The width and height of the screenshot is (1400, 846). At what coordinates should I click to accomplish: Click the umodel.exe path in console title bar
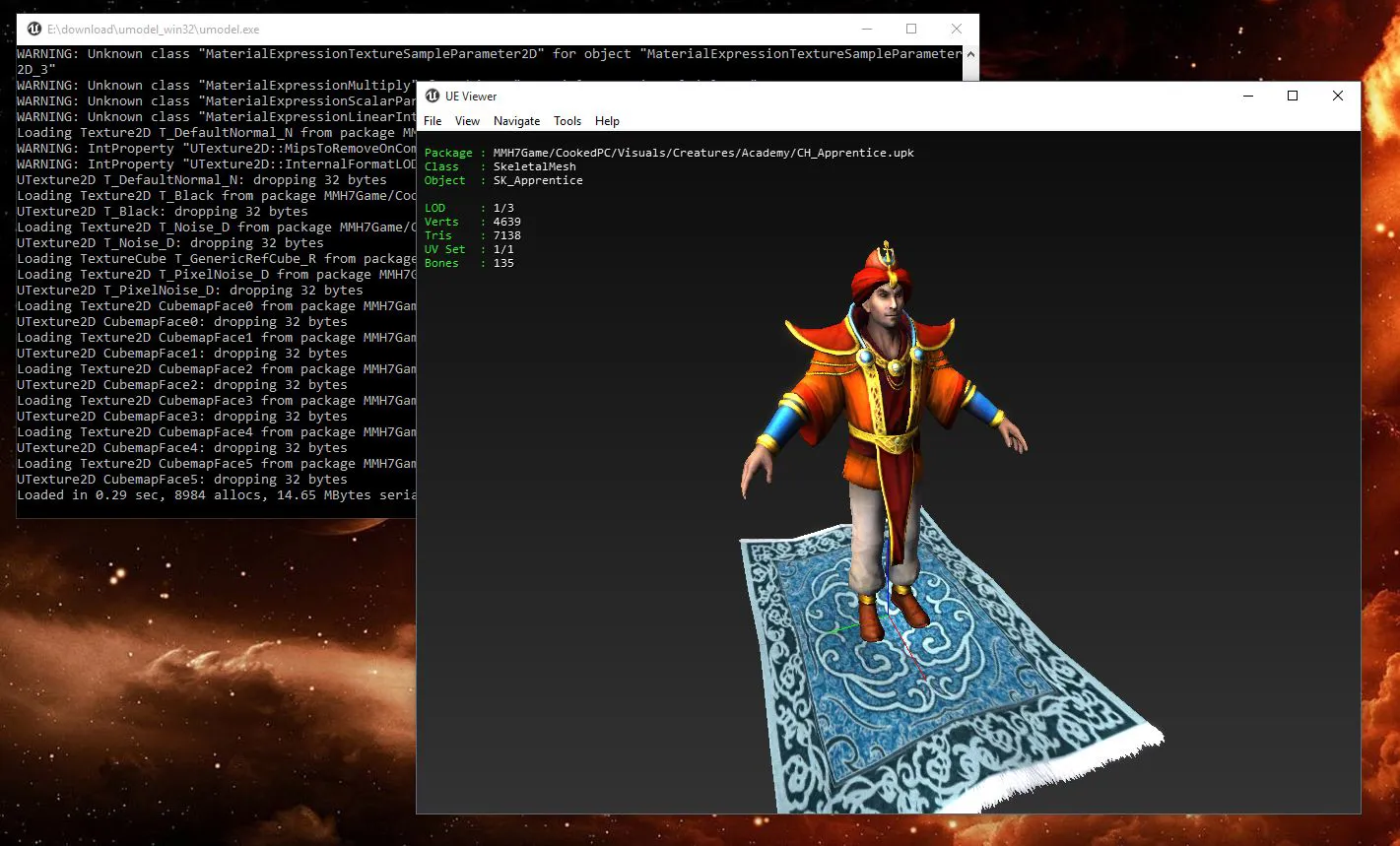154,30
